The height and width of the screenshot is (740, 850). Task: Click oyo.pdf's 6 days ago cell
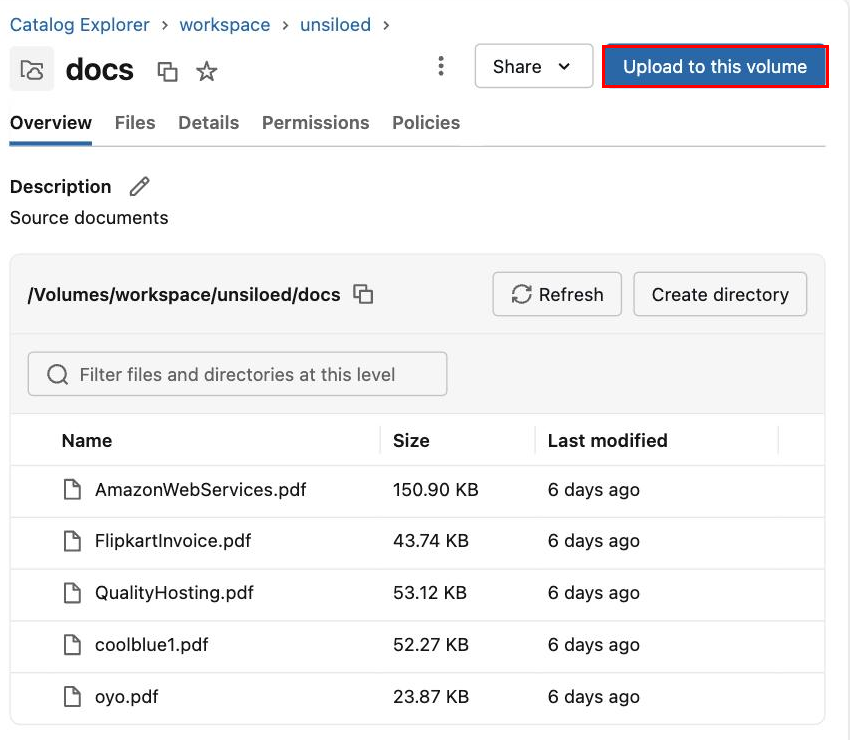tap(594, 697)
